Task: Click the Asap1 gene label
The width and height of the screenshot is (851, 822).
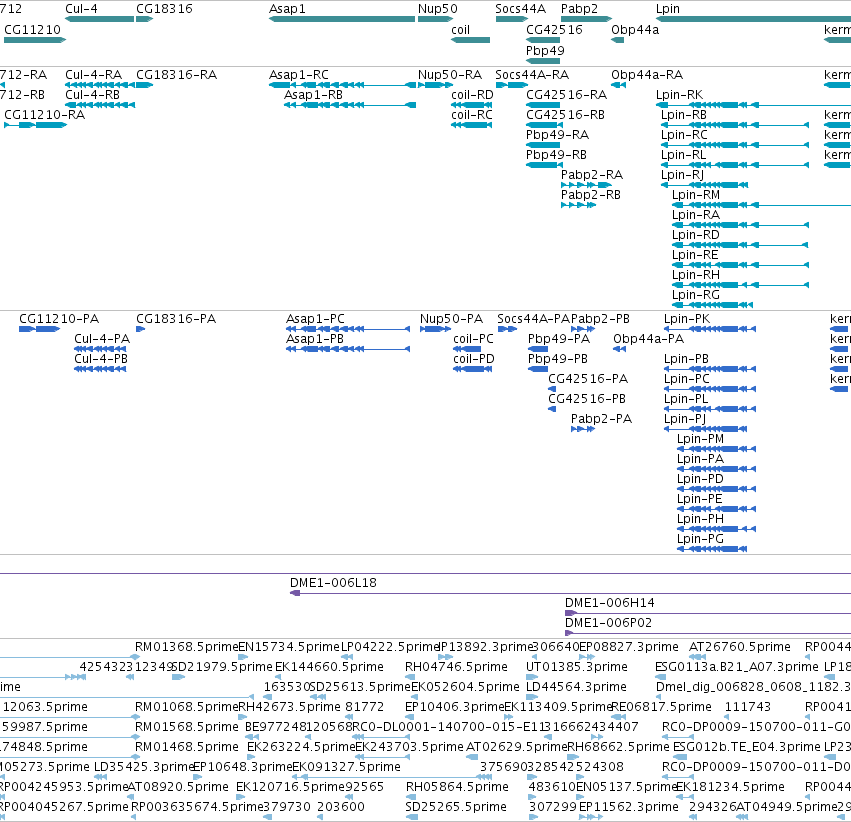Action: pos(287,9)
